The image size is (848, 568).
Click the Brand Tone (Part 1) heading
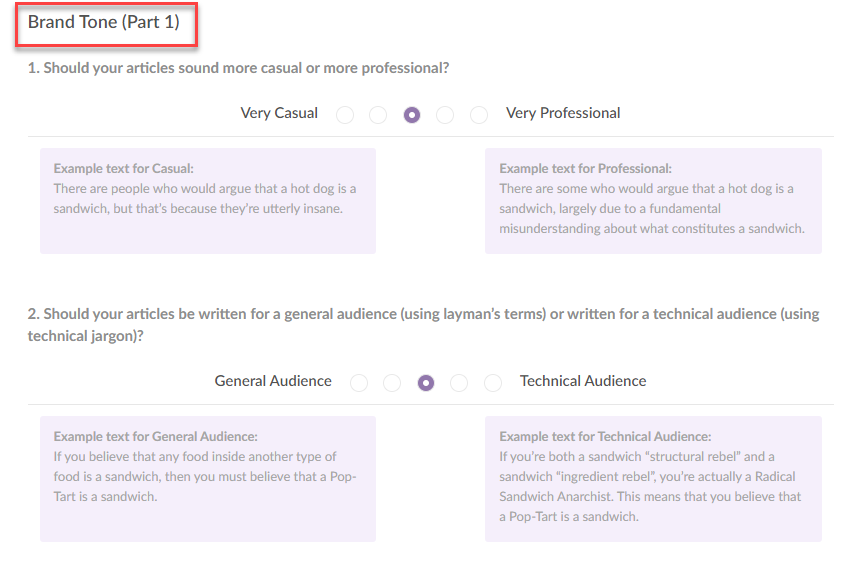104,22
